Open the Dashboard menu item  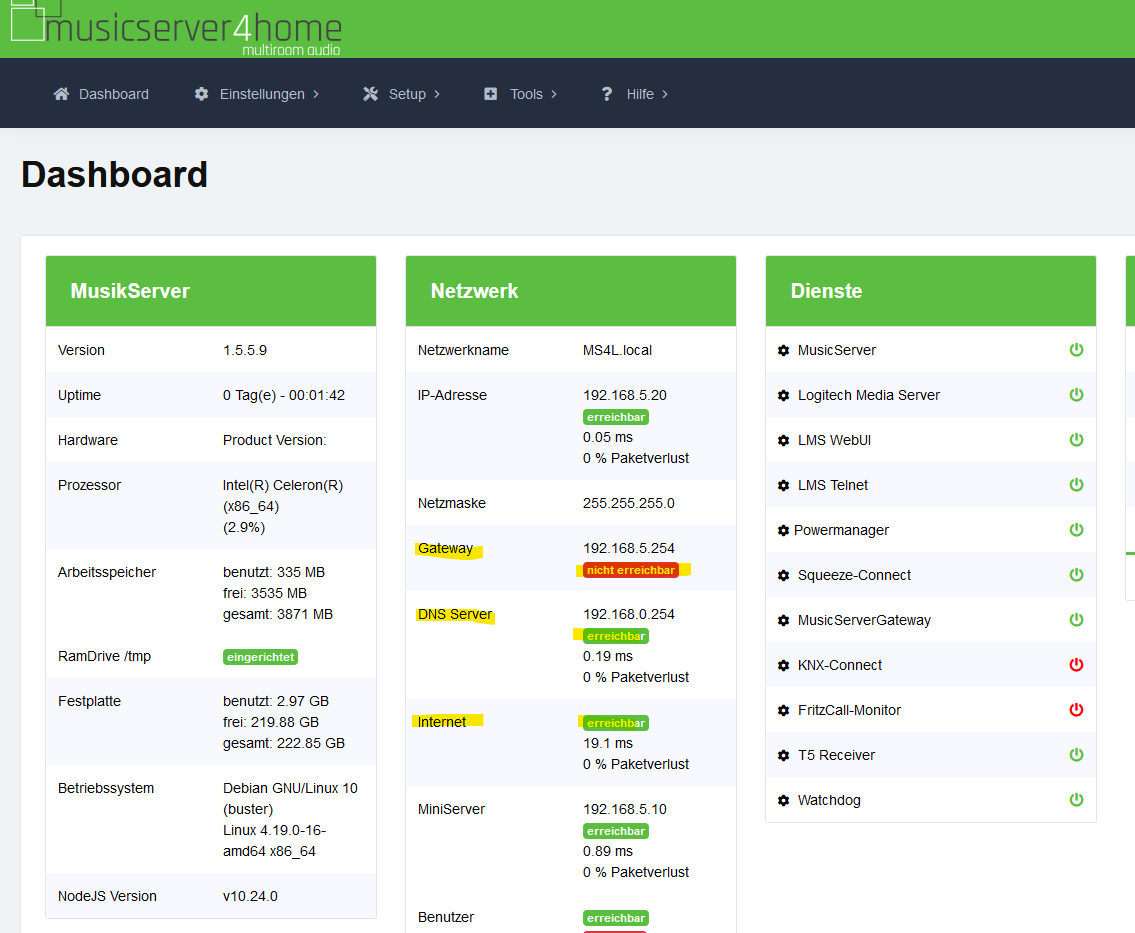tap(101, 94)
